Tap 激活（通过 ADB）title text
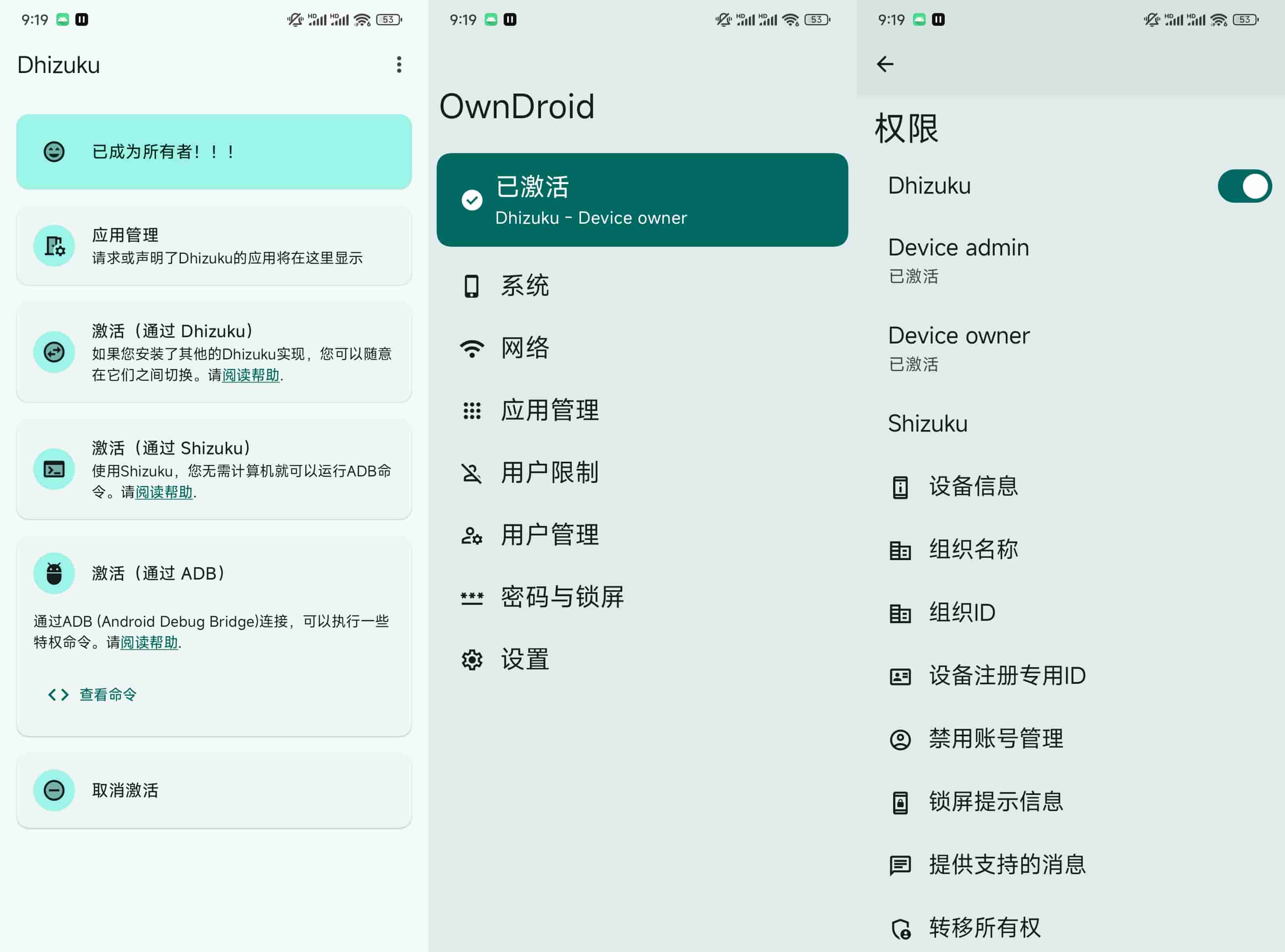This screenshot has height=952, width=1285. click(159, 574)
